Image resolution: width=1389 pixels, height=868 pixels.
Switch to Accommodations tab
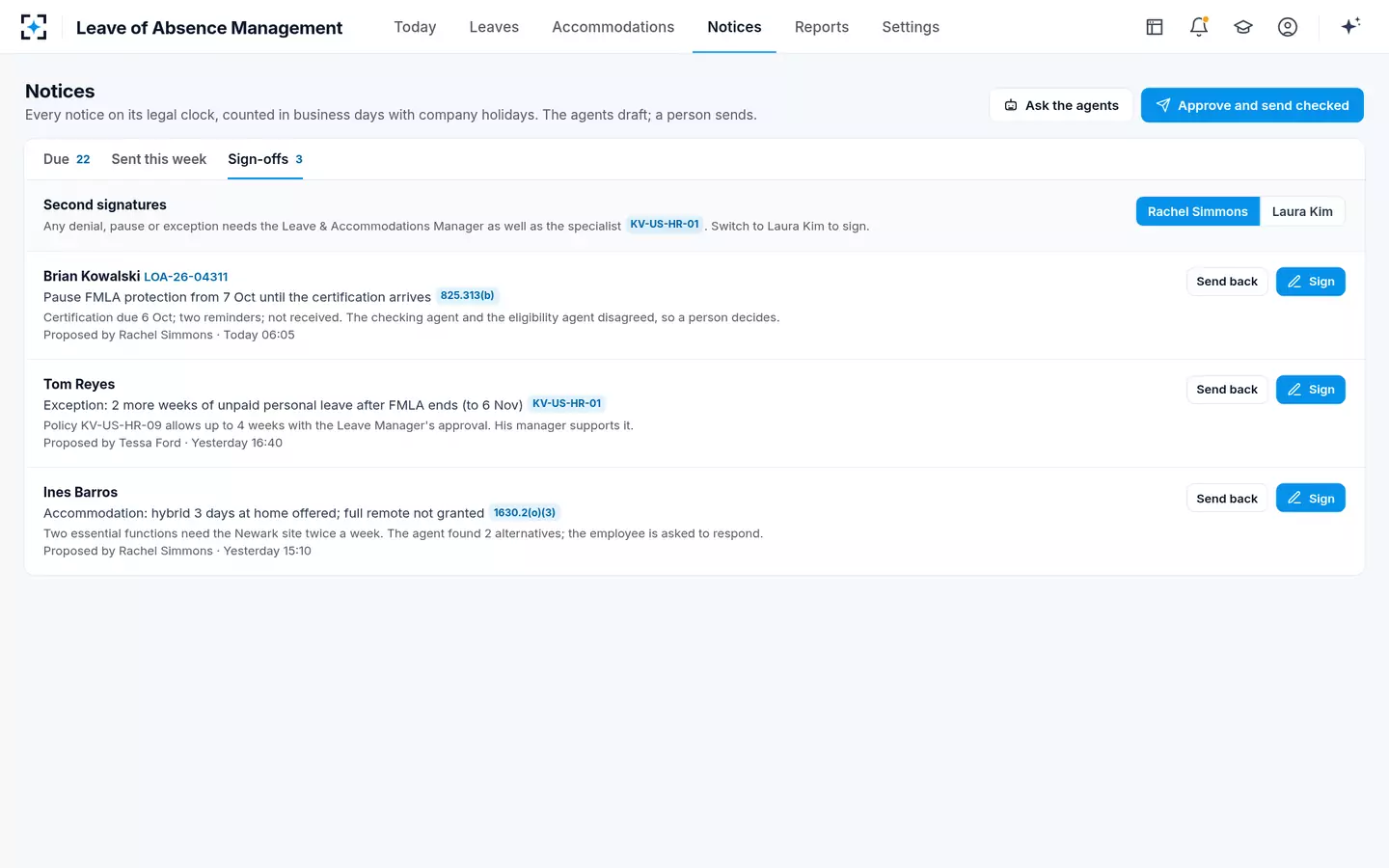pos(613,27)
